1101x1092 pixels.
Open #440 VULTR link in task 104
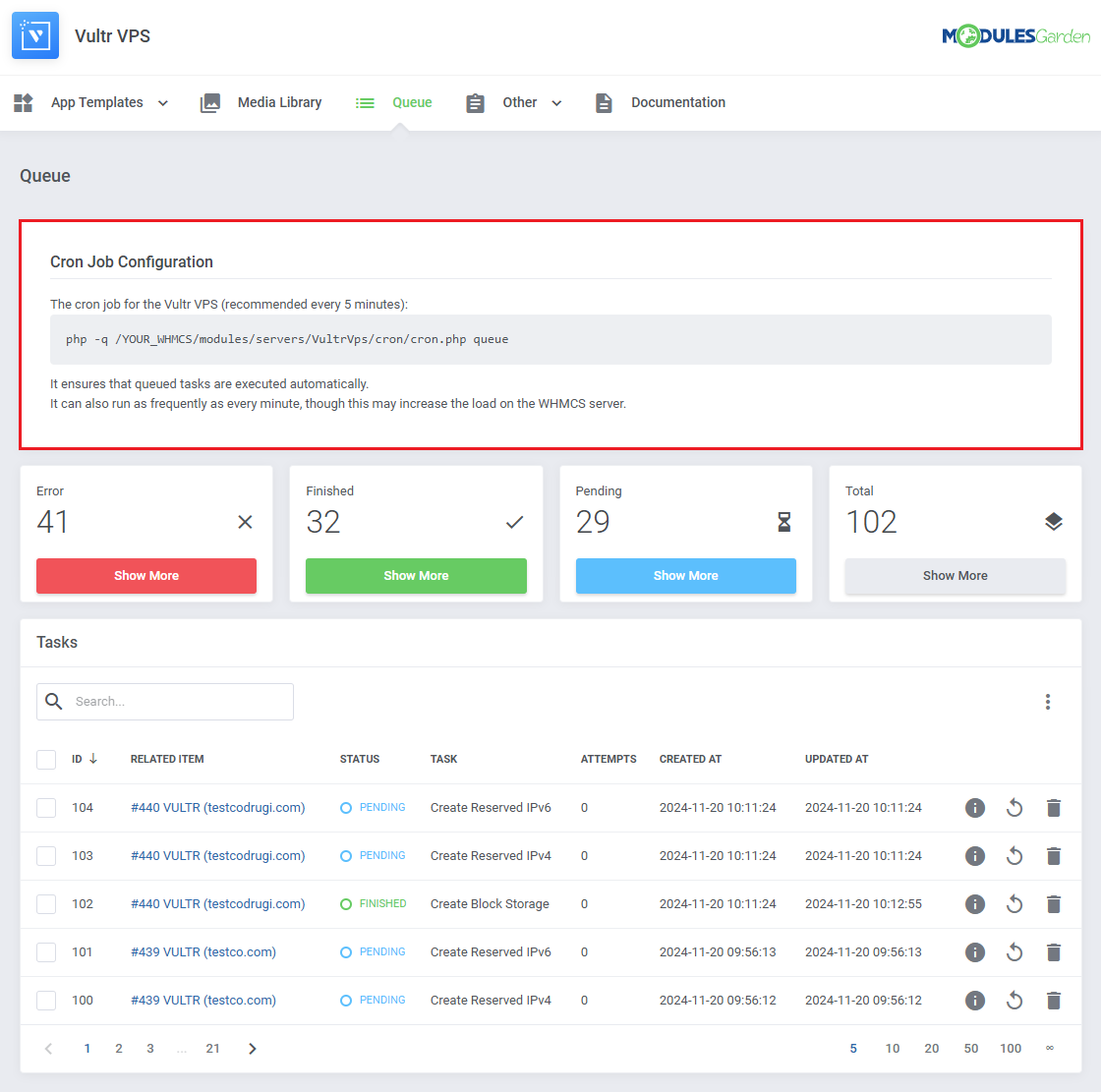click(217, 808)
